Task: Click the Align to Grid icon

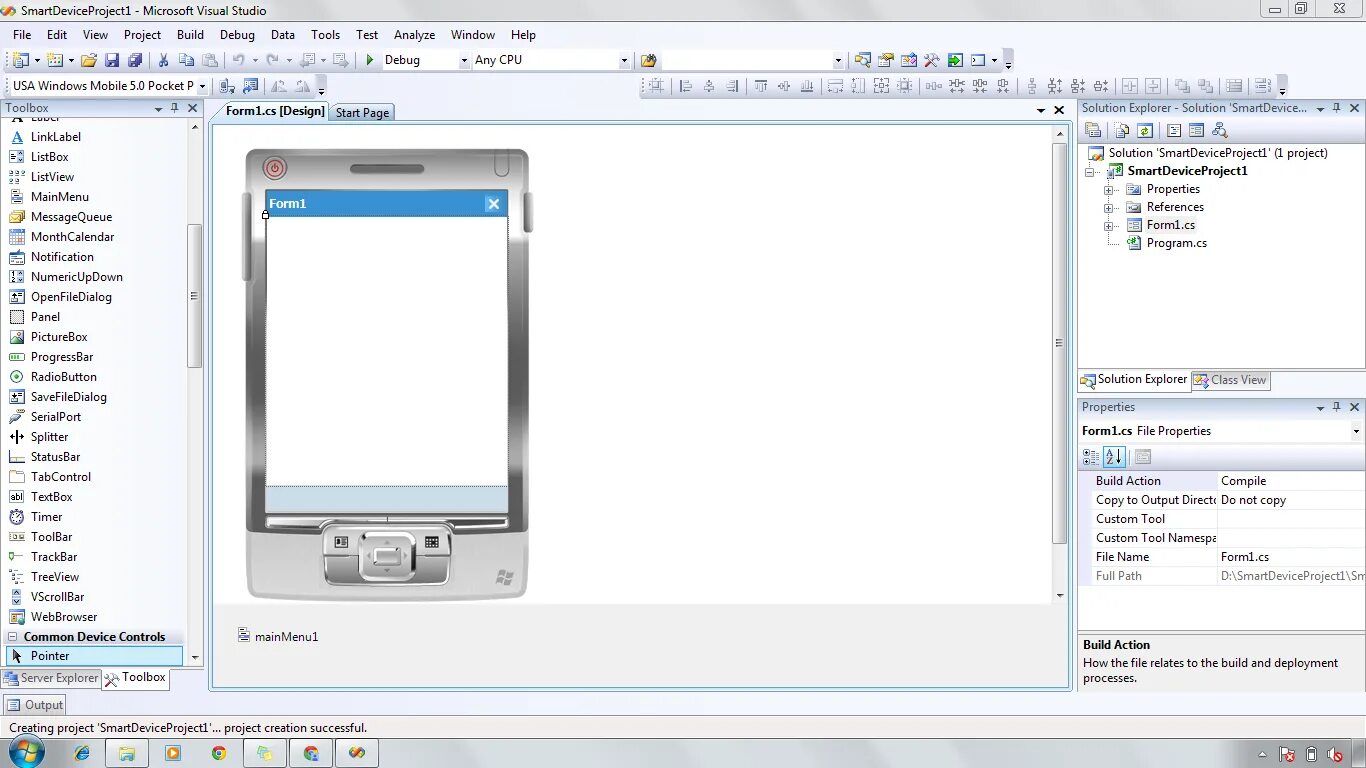Action: click(656, 86)
